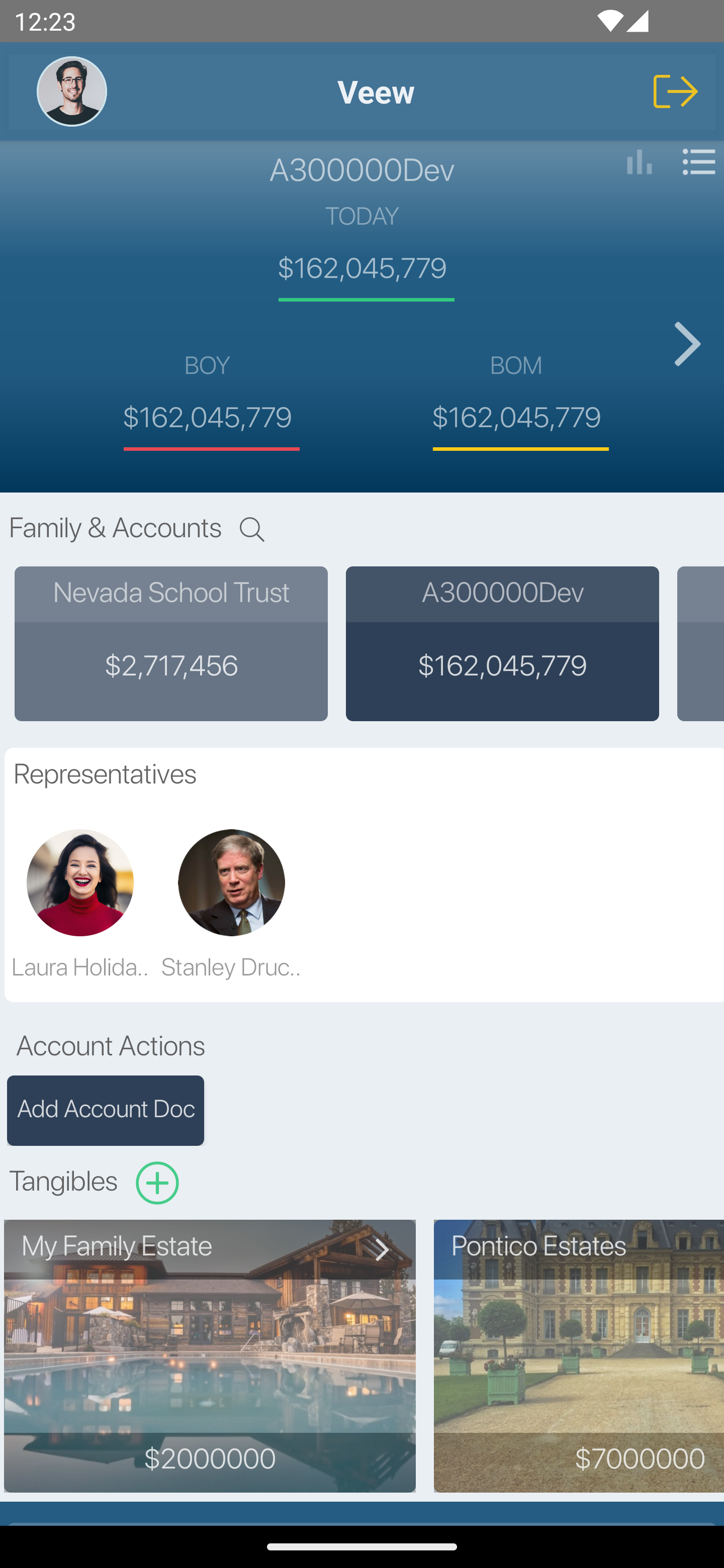Expand My Family Estate details arrow
The width and height of the screenshot is (724, 1568).
pos(382,1250)
